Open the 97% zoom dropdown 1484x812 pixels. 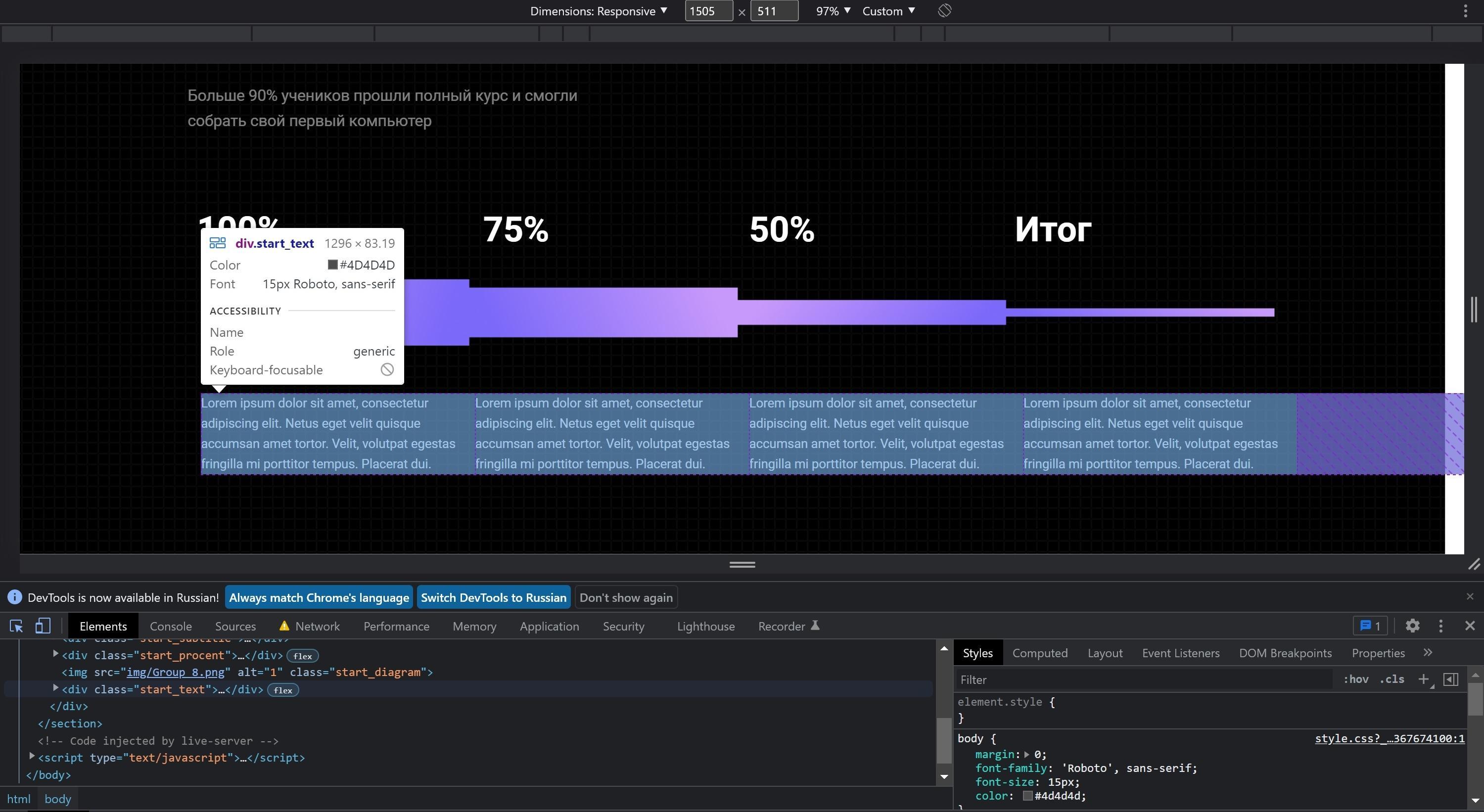tap(833, 11)
